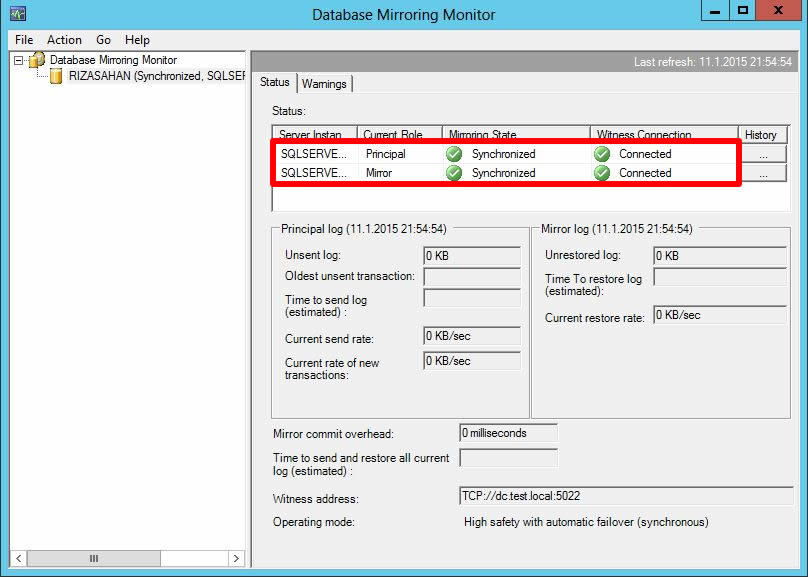Click the Database Mirroring Monitor title bar icon
Screen dimensions: 808x577
[x=18, y=14]
